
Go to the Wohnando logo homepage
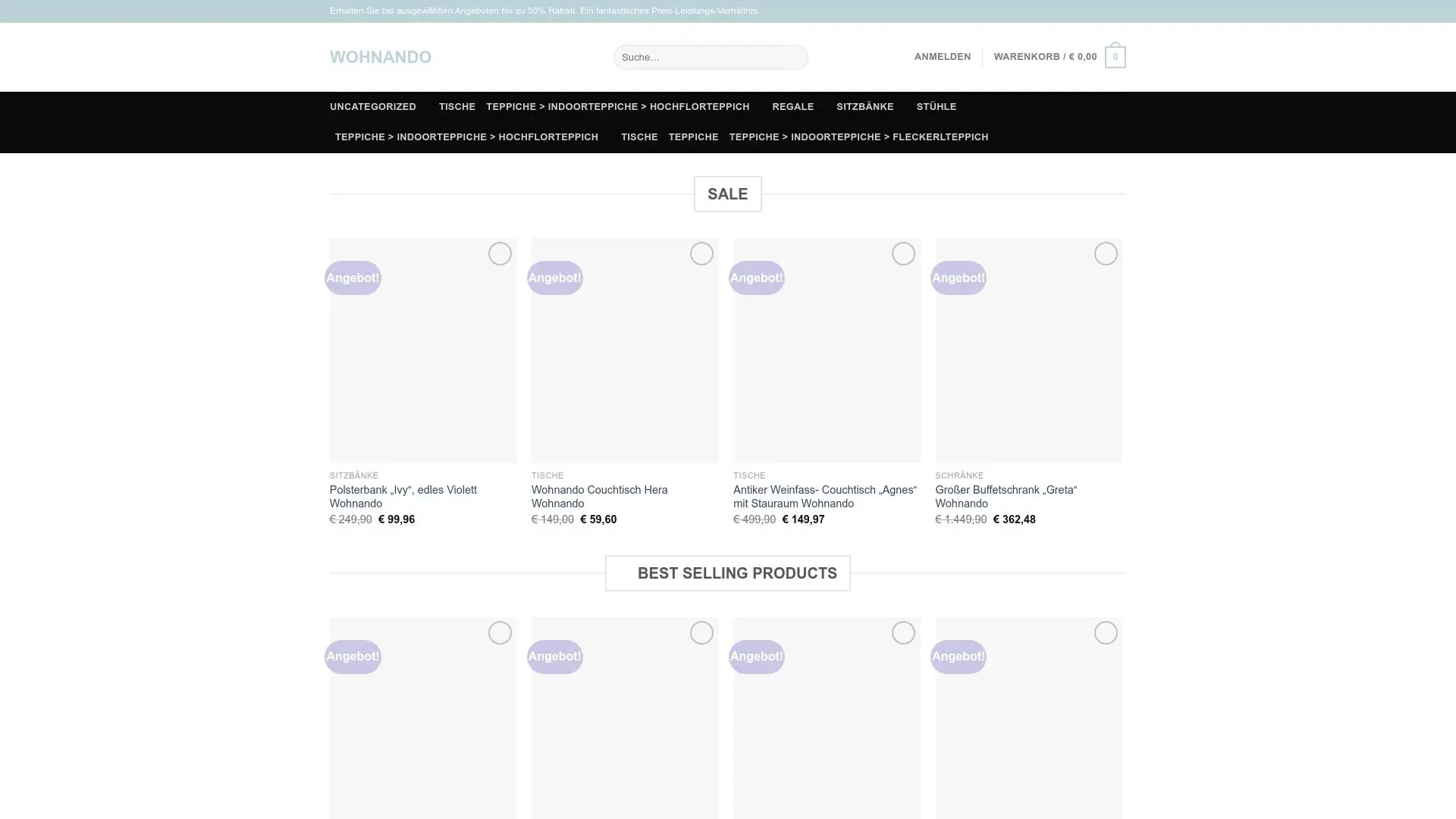point(380,57)
